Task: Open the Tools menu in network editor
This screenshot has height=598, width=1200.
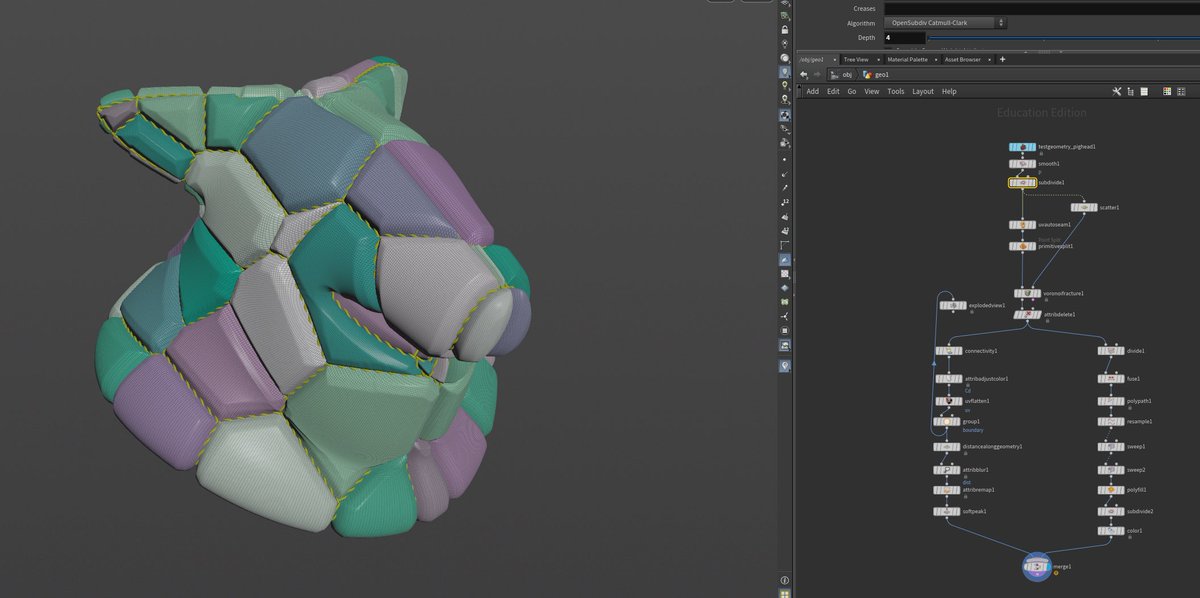Action: (896, 91)
